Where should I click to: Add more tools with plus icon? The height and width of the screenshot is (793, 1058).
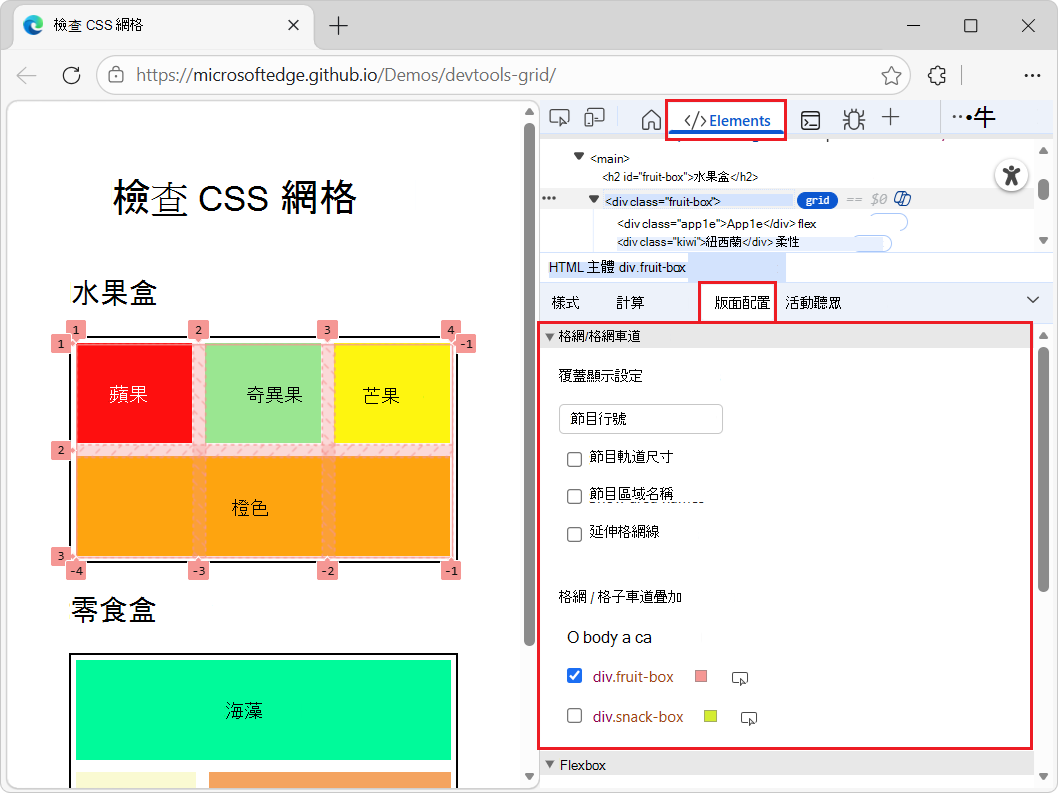tap(891, 117)
